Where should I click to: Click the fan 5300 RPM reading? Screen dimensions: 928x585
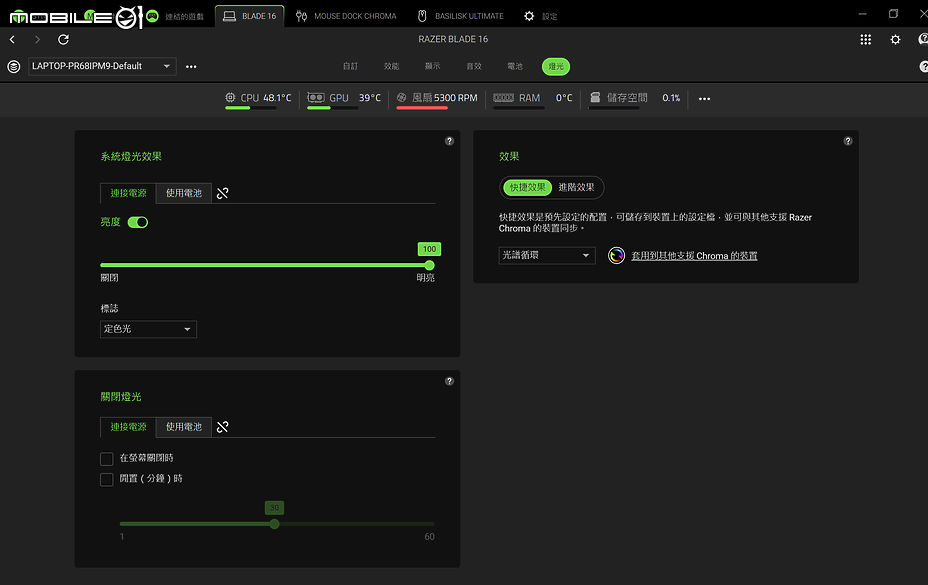455,98
